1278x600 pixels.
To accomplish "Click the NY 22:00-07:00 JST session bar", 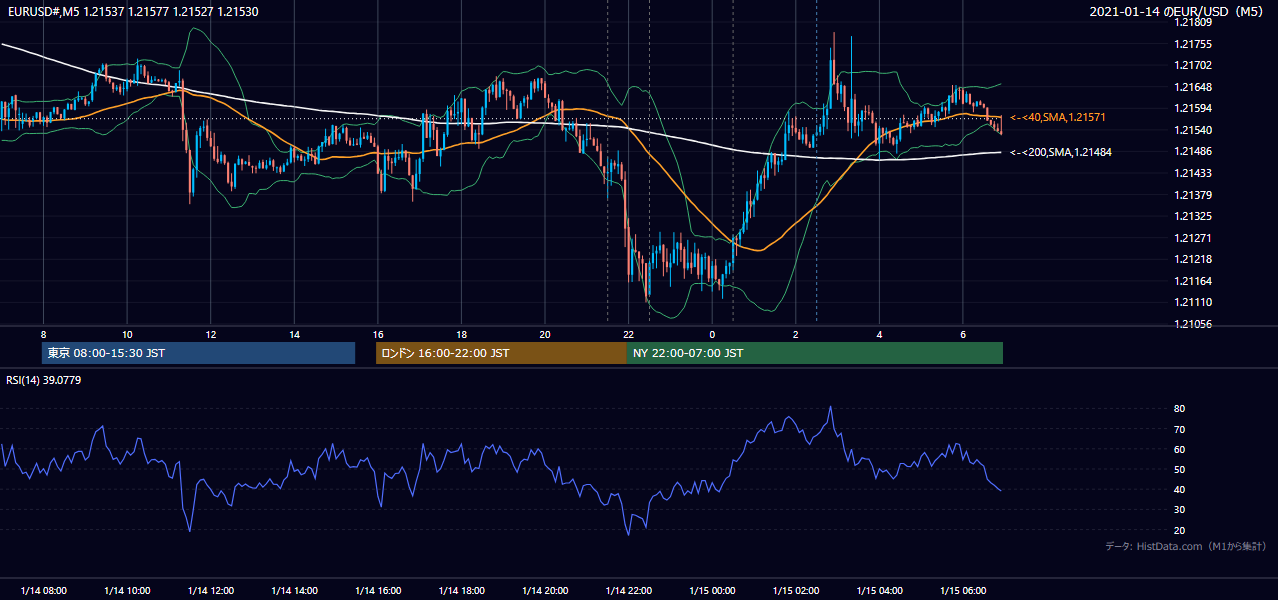I will 815,353.
